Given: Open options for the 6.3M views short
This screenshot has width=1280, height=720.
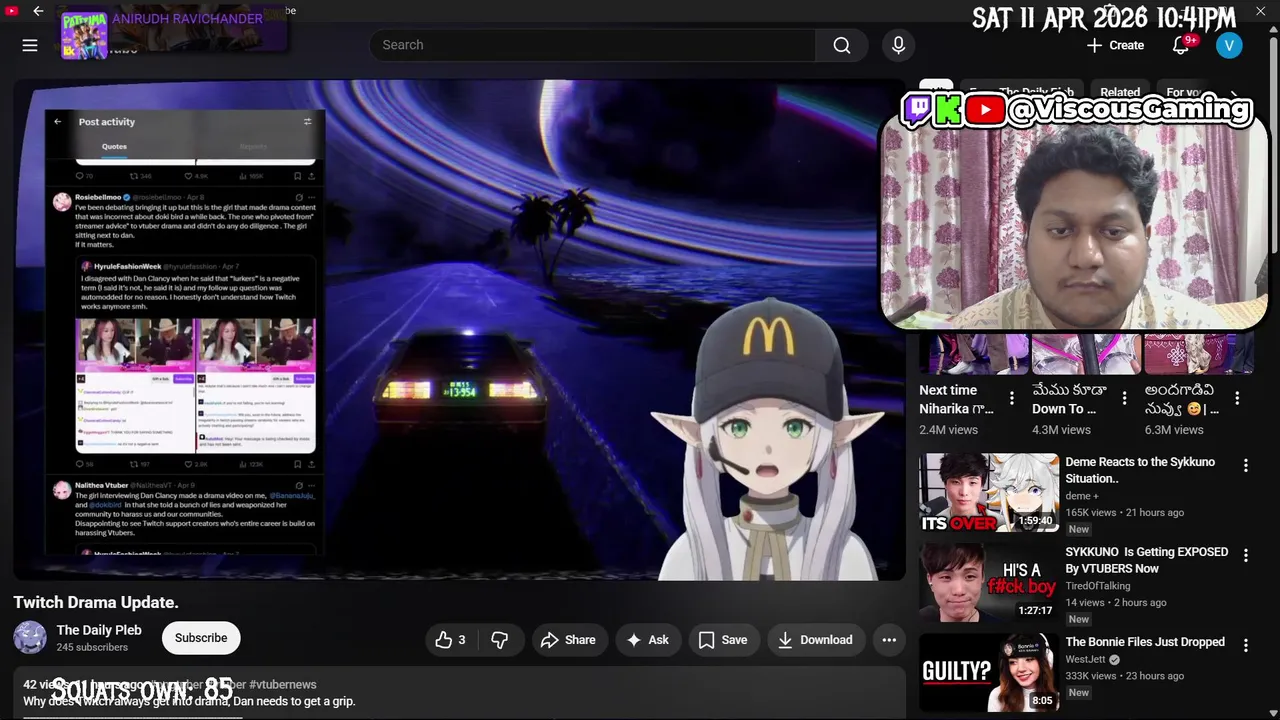Looking at the screenshot, I should click(x=1237, y=398).
